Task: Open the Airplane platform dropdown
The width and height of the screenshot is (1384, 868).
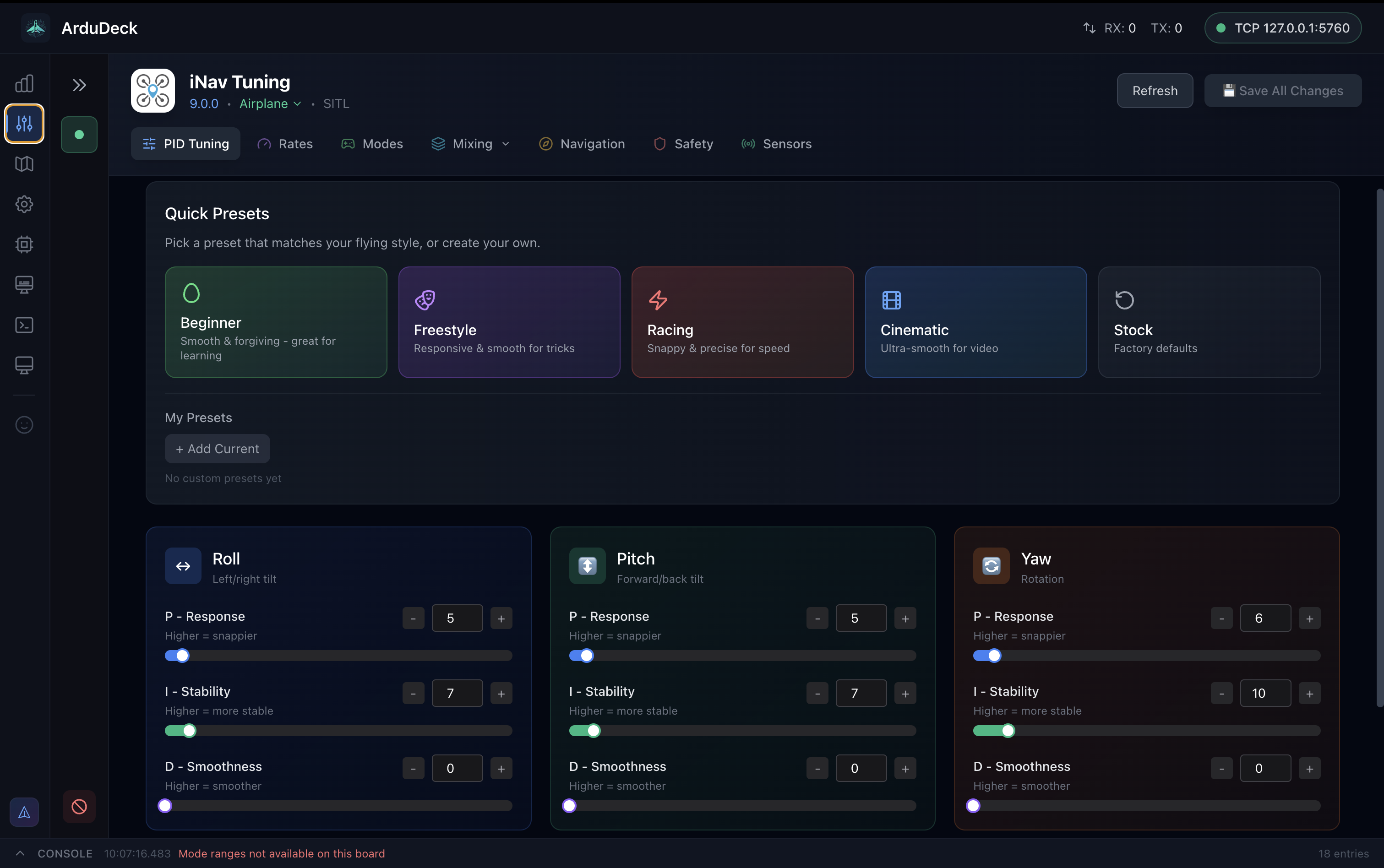Action: [271, 103]
